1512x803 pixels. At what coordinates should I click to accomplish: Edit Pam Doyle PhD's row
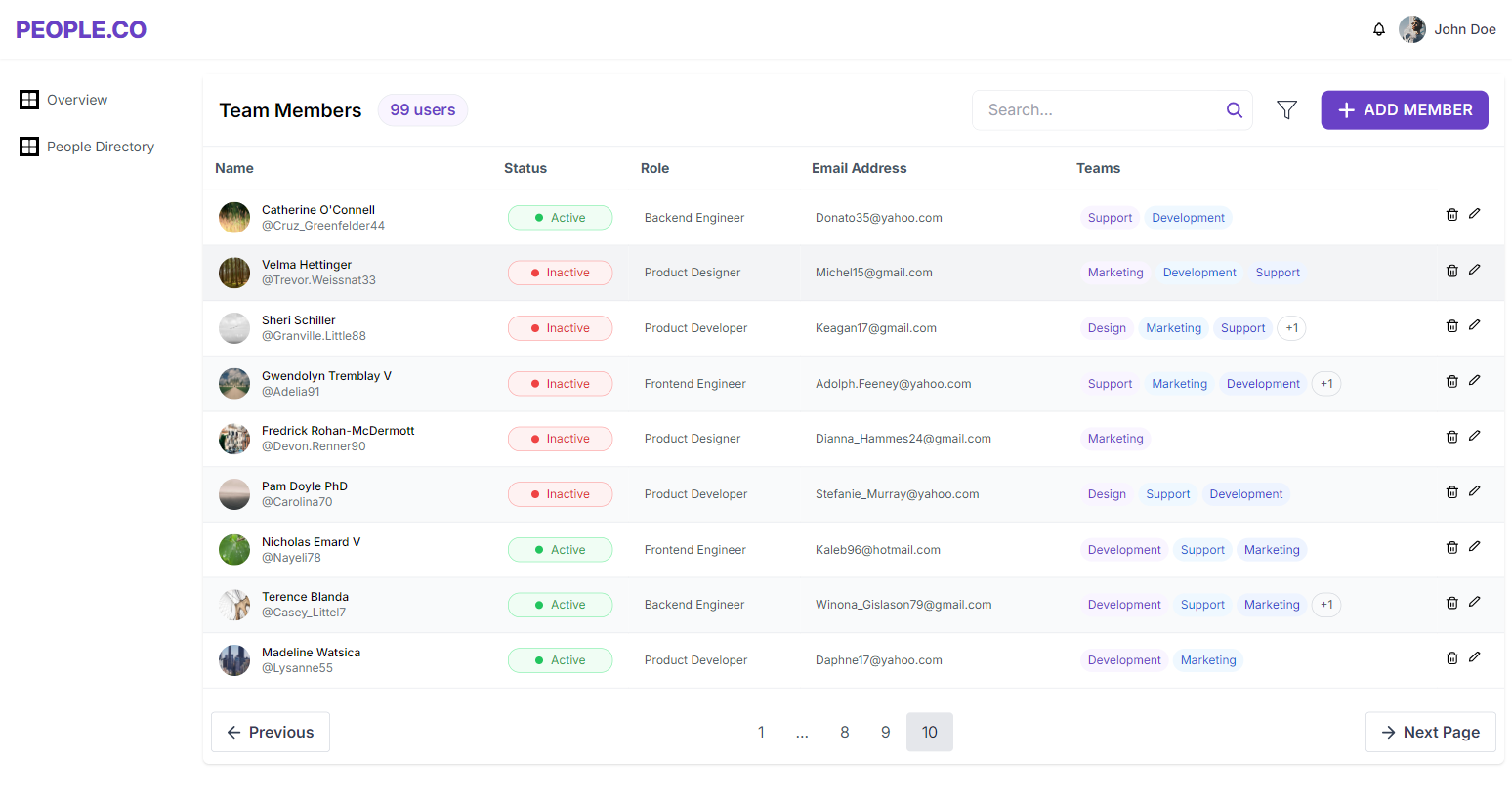[x=1475, y=490]
